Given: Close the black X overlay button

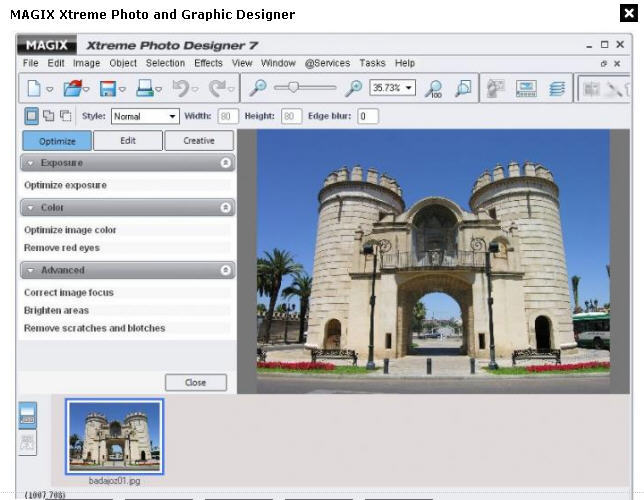Looking at the screenshot, I should pos(629,14).
